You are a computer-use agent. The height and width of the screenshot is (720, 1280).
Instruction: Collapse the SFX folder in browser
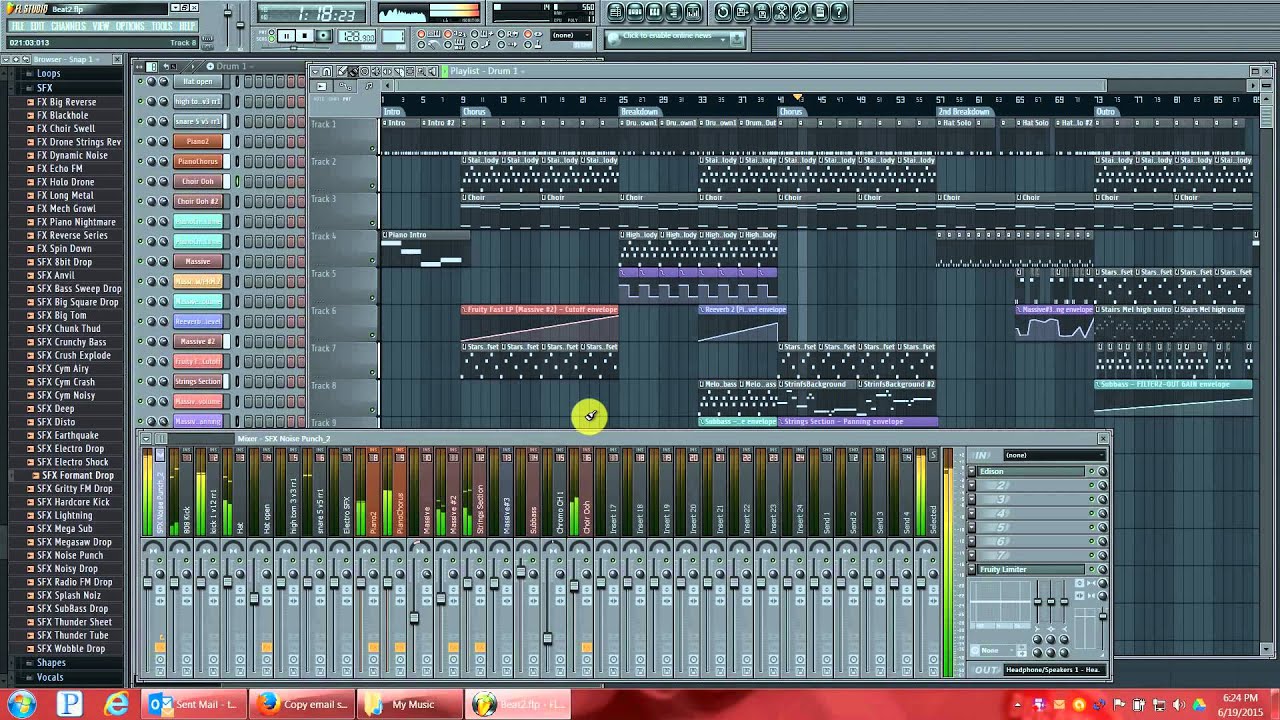tap(44, 88)
